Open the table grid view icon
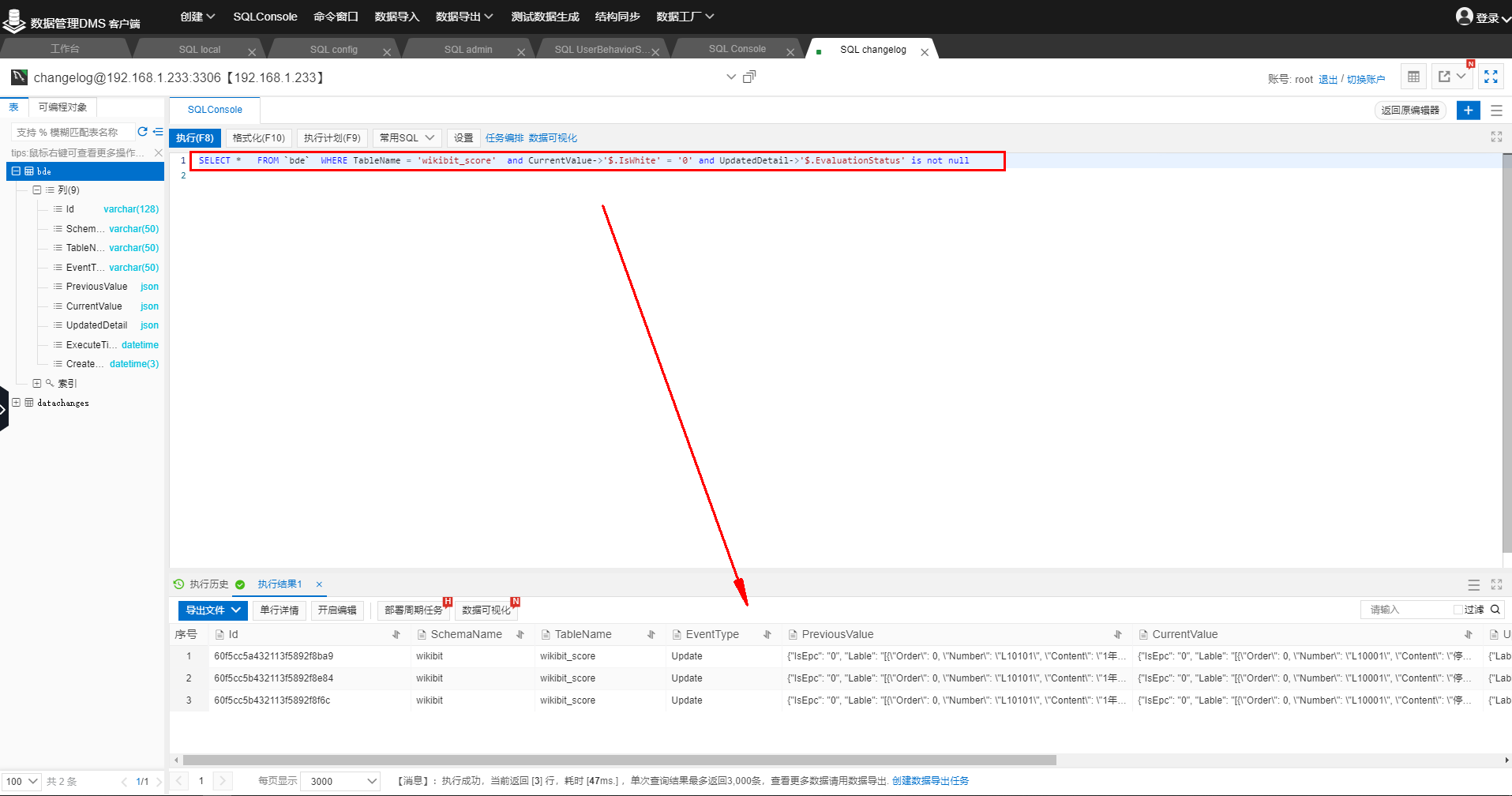 tap(1413, 77)
